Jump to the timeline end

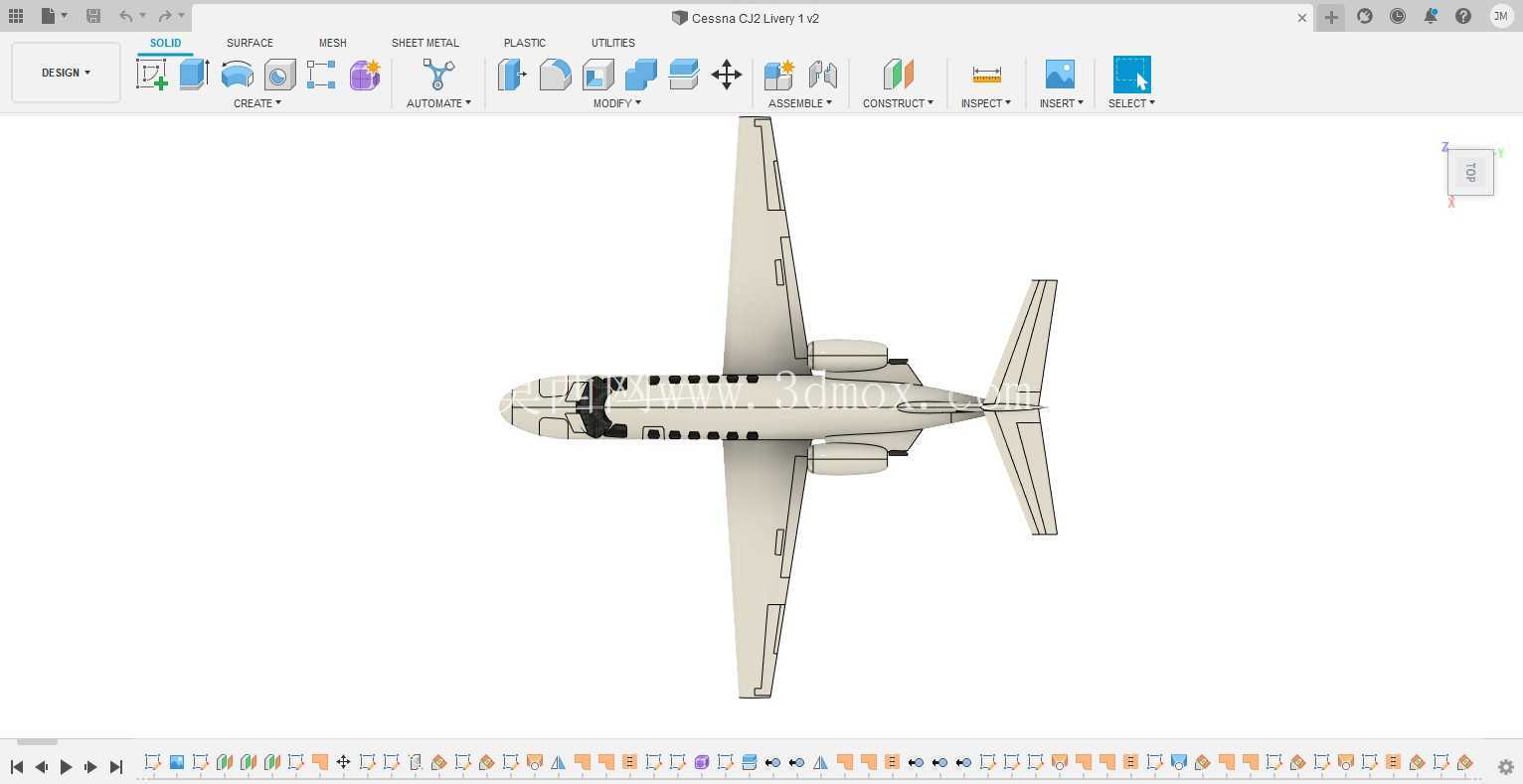point(115,766)
